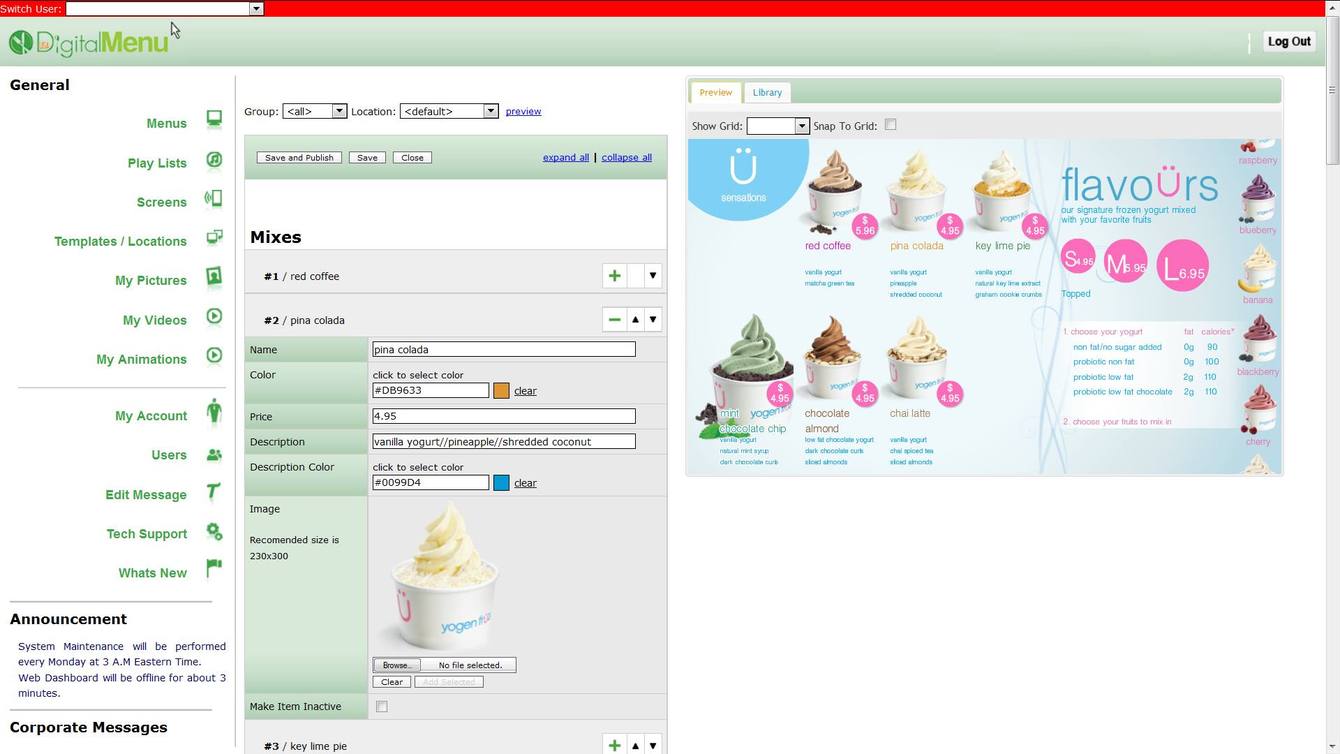The image size is (1340, 754).
Task: Click the Menus monitor icon
Action: pos(214,120)
